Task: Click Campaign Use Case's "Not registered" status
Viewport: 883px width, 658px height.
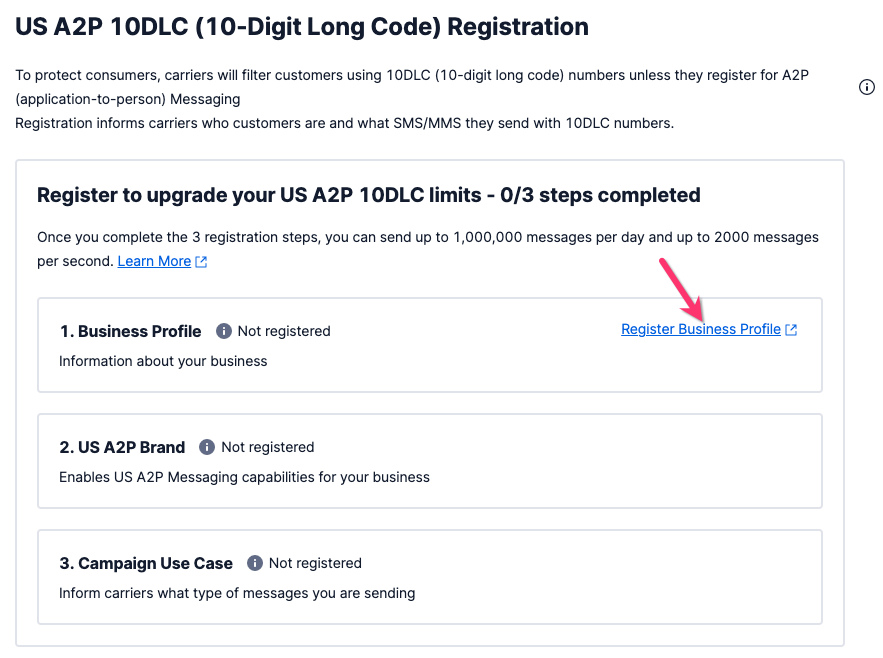Action: coord(315,563)
